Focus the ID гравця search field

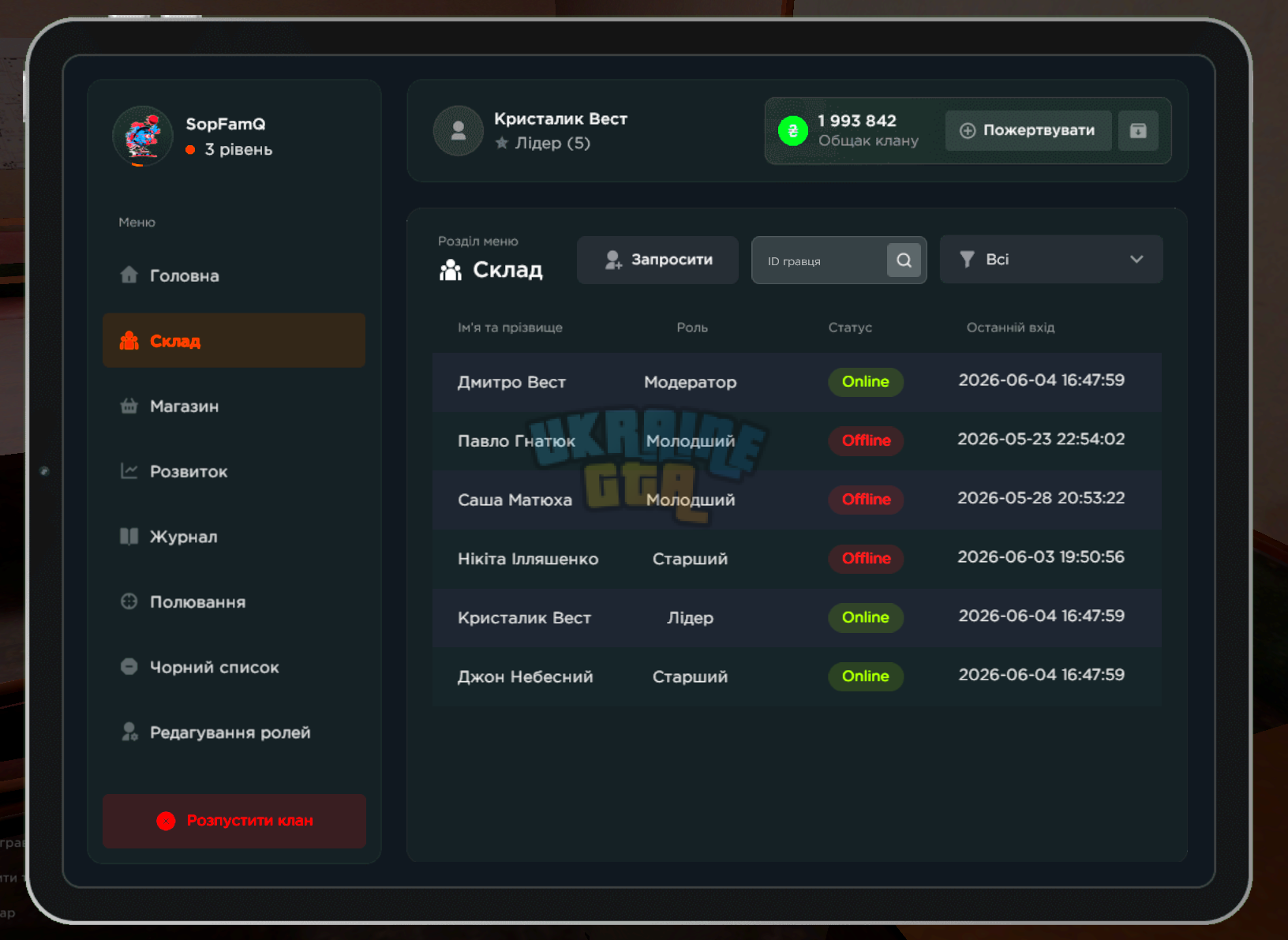click(x=819, y=260)
